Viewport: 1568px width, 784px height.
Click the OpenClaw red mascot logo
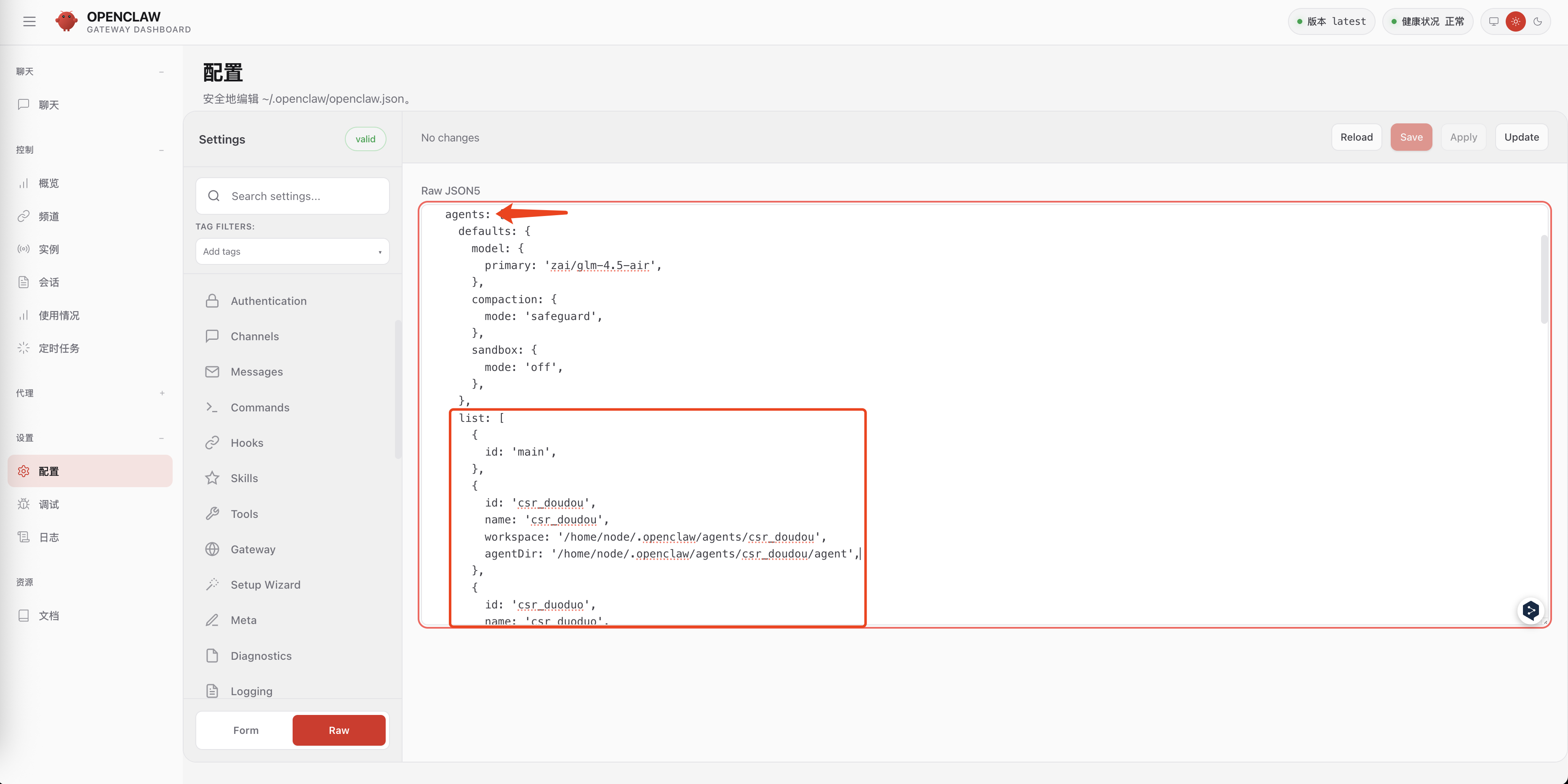(x=67, y=21)
